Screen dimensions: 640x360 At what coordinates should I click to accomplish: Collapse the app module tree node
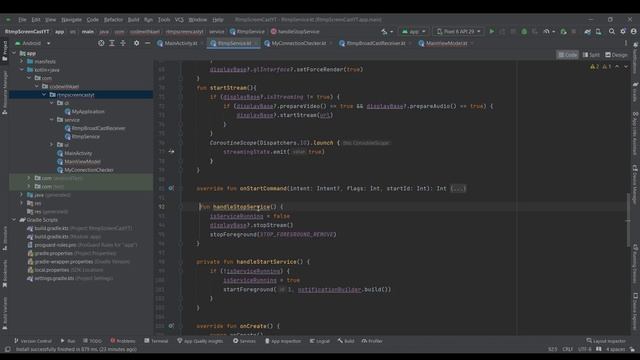[x=14, y=53]
